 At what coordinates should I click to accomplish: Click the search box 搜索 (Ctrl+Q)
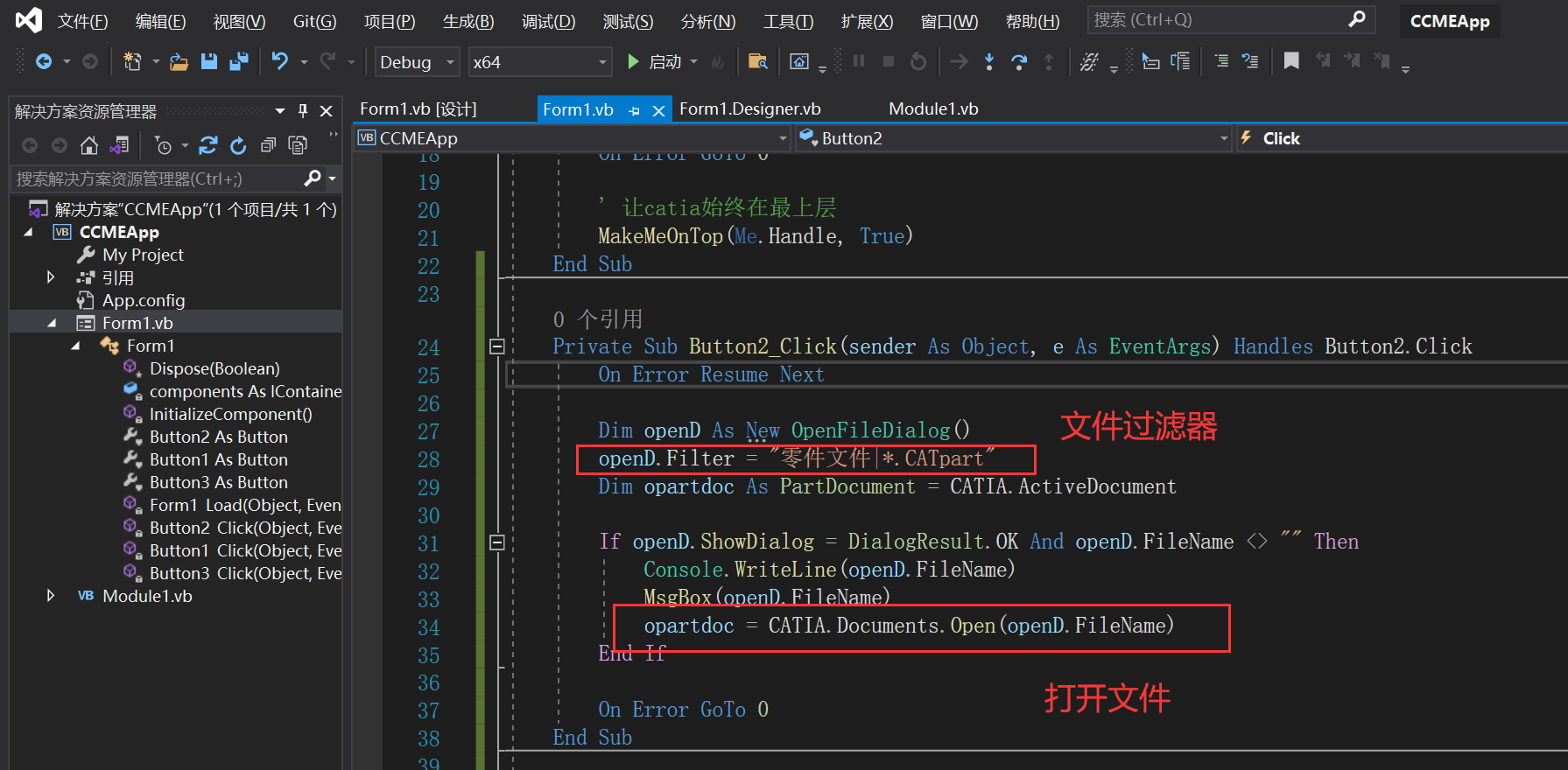[1231, 19]
